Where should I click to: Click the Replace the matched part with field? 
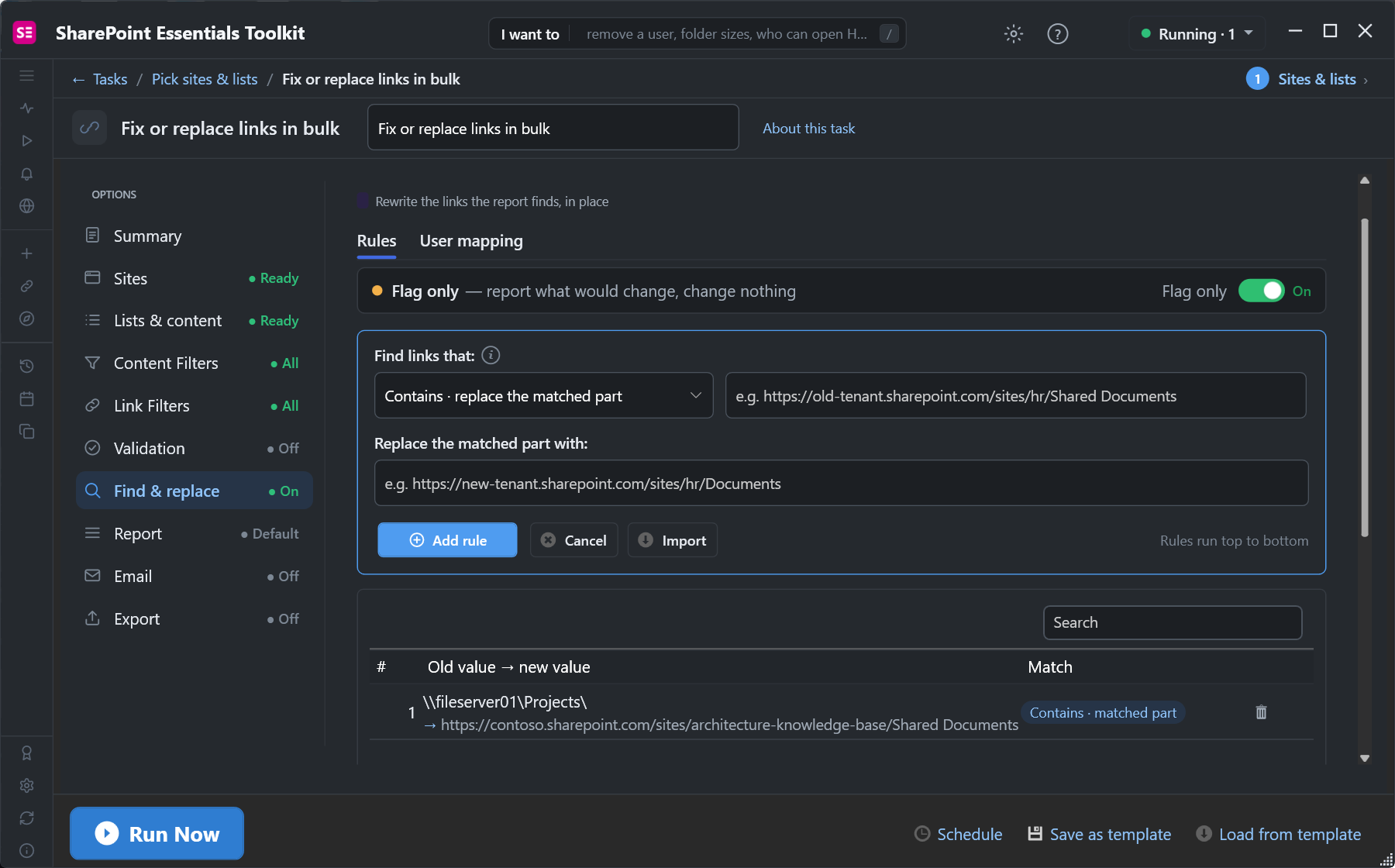[841, 484]
